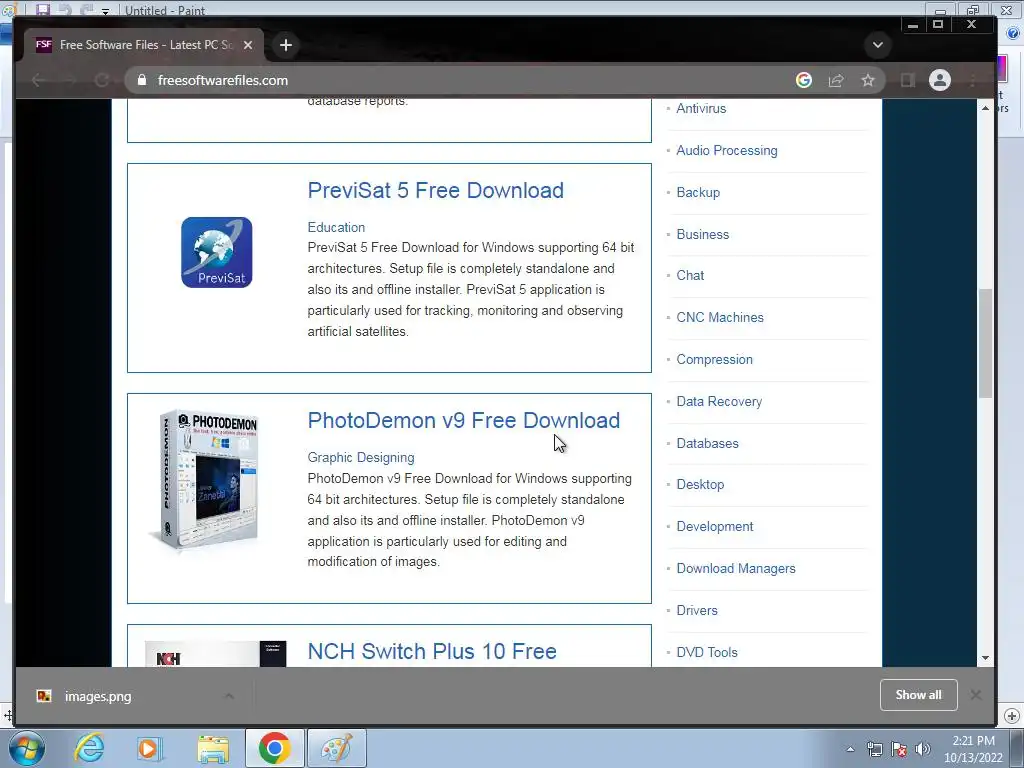The width and height of the screenshot is (1024, 768).
Task: Bookmark this page with the star icon
Action: click(x=867, y=80)
